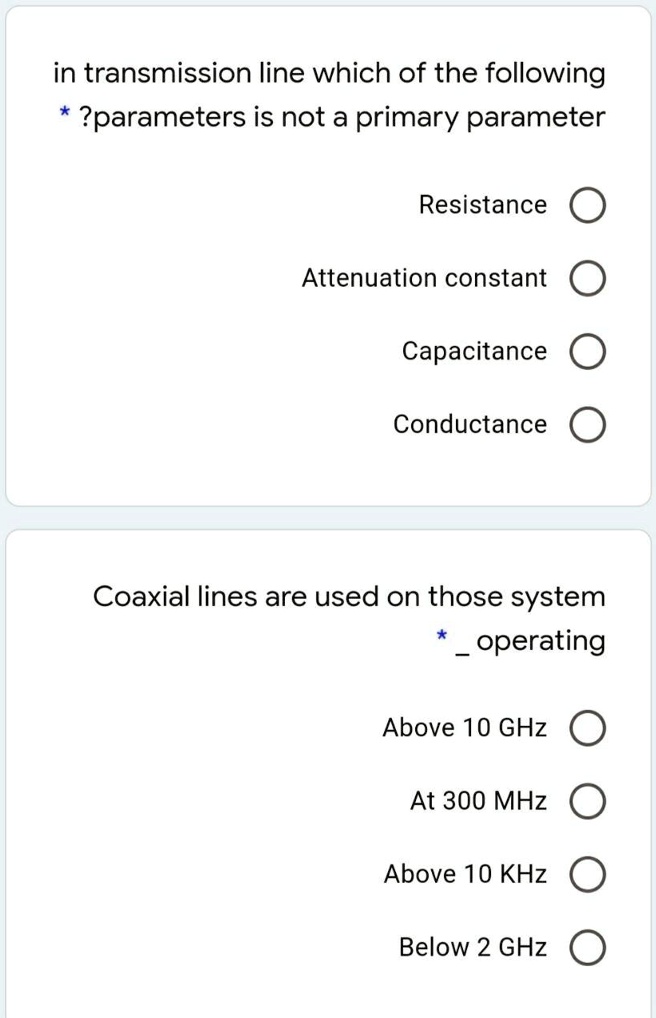656x1018 pixels.
Task: Click the Capacitance label text
Action: coord(473,351)
